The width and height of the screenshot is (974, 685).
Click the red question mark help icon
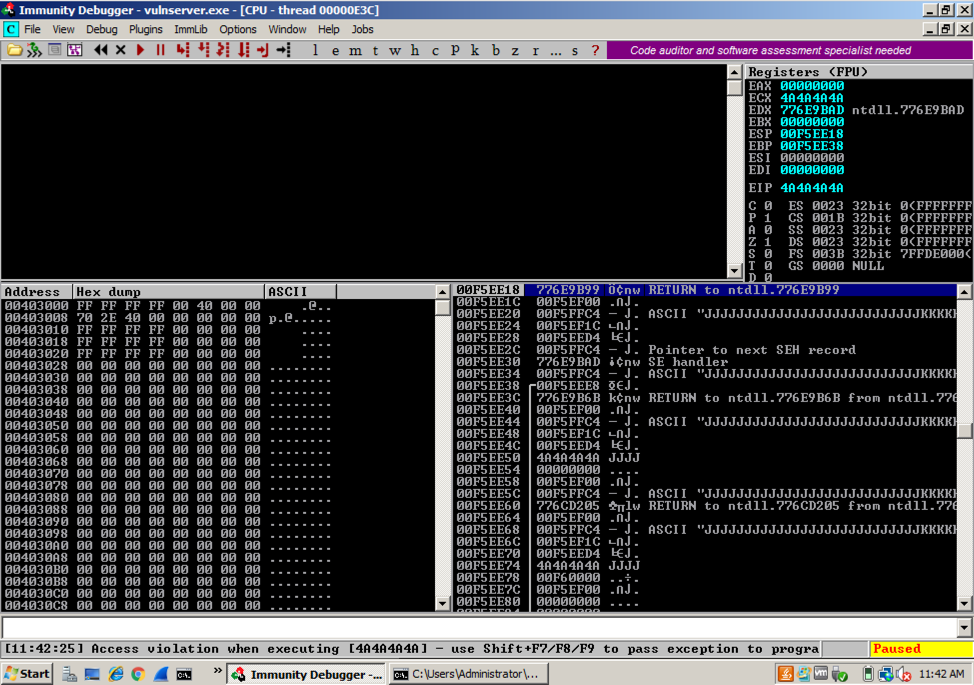[x=595, y=50]
